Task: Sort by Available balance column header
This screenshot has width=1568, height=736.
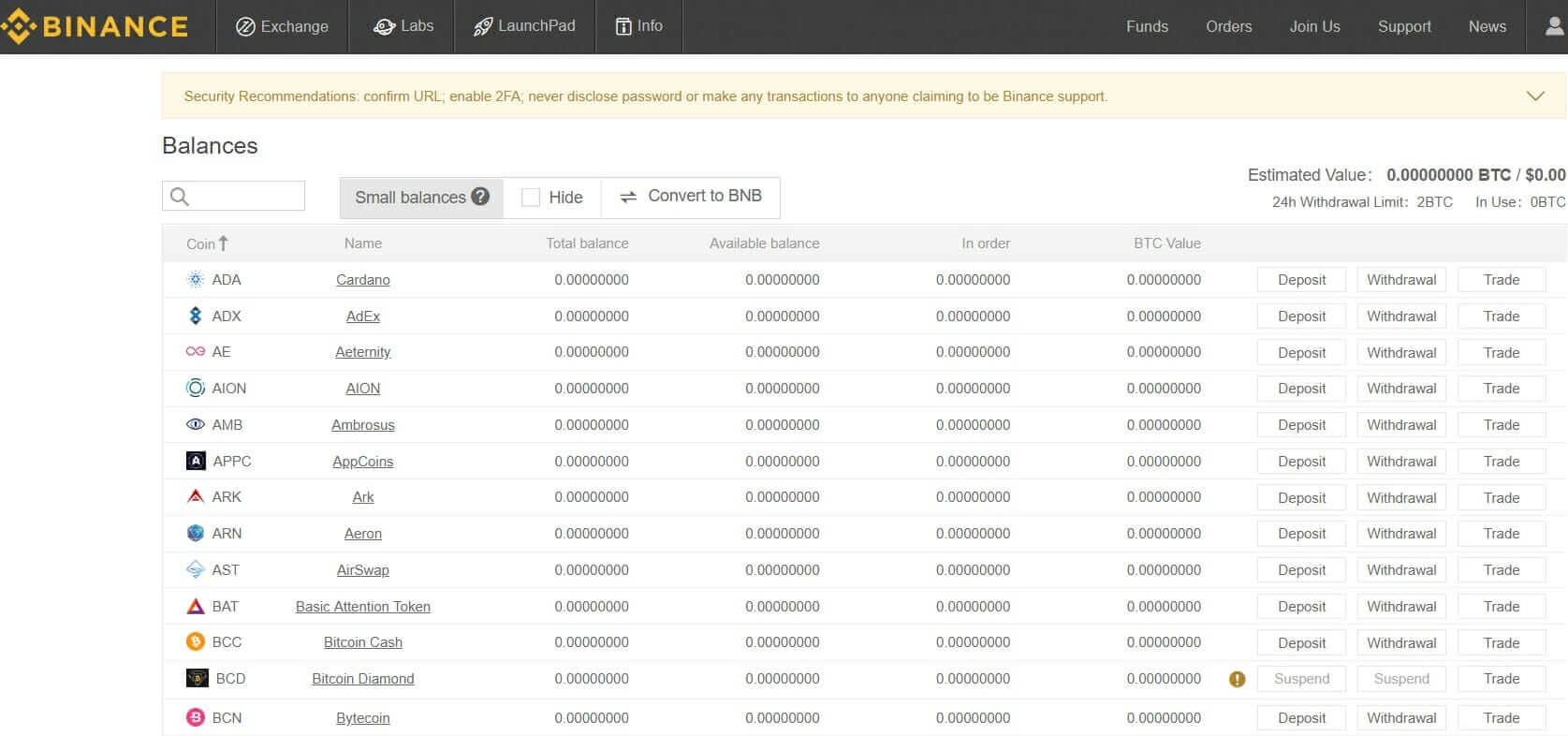Action: (x=764, y=243)
